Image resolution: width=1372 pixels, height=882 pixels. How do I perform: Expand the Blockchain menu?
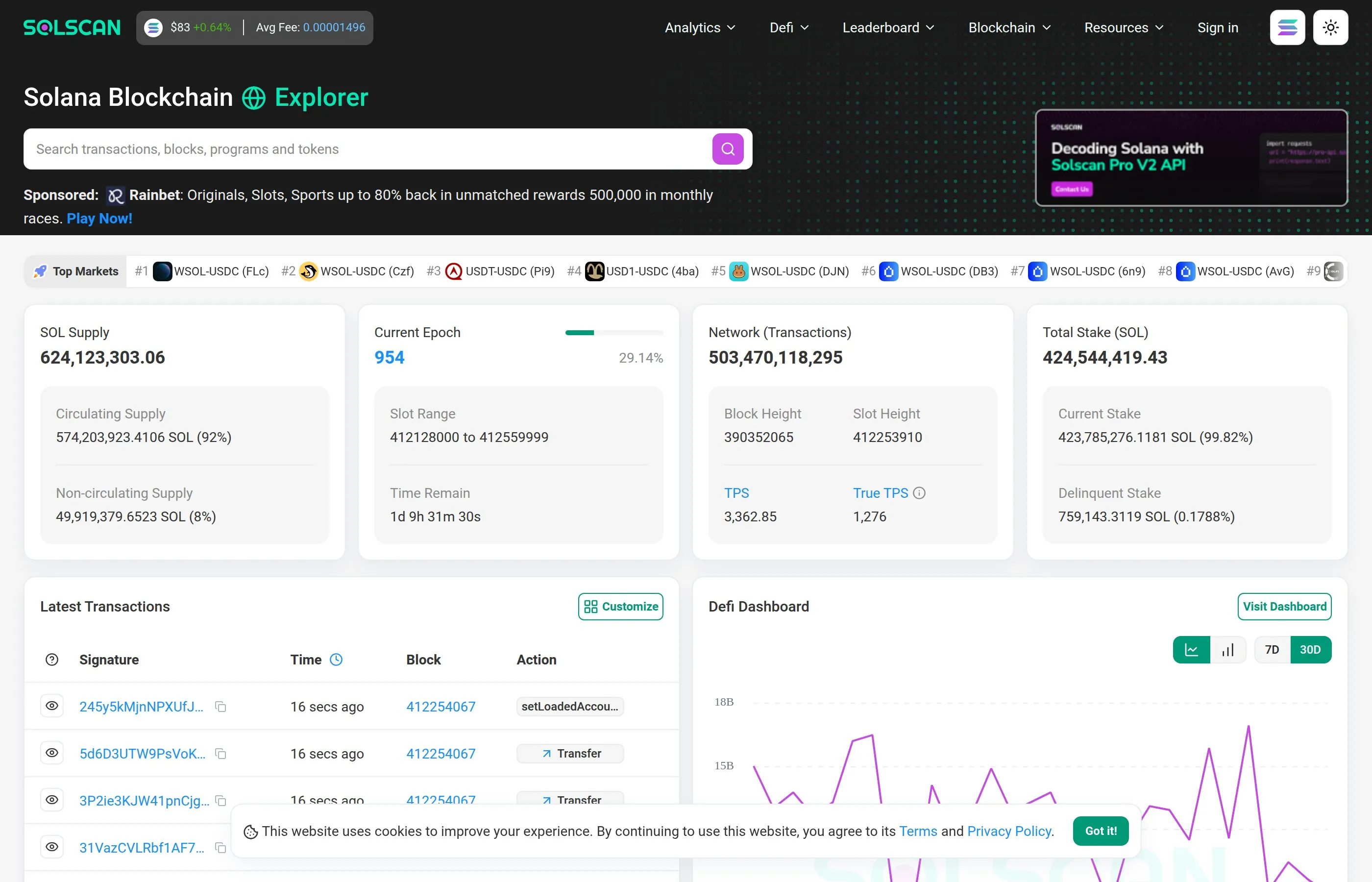pyautogui.click(x=1009, y=27)
